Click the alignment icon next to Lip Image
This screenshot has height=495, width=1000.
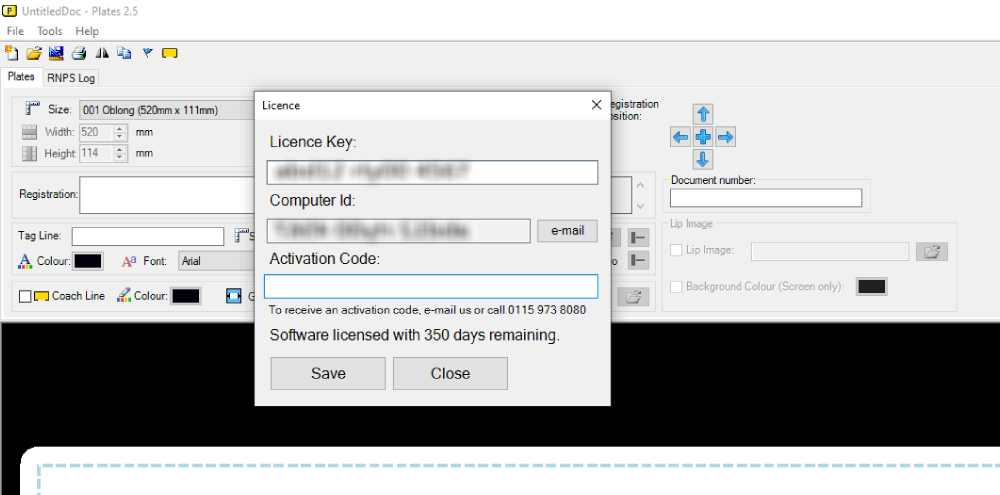coord(638,260)
